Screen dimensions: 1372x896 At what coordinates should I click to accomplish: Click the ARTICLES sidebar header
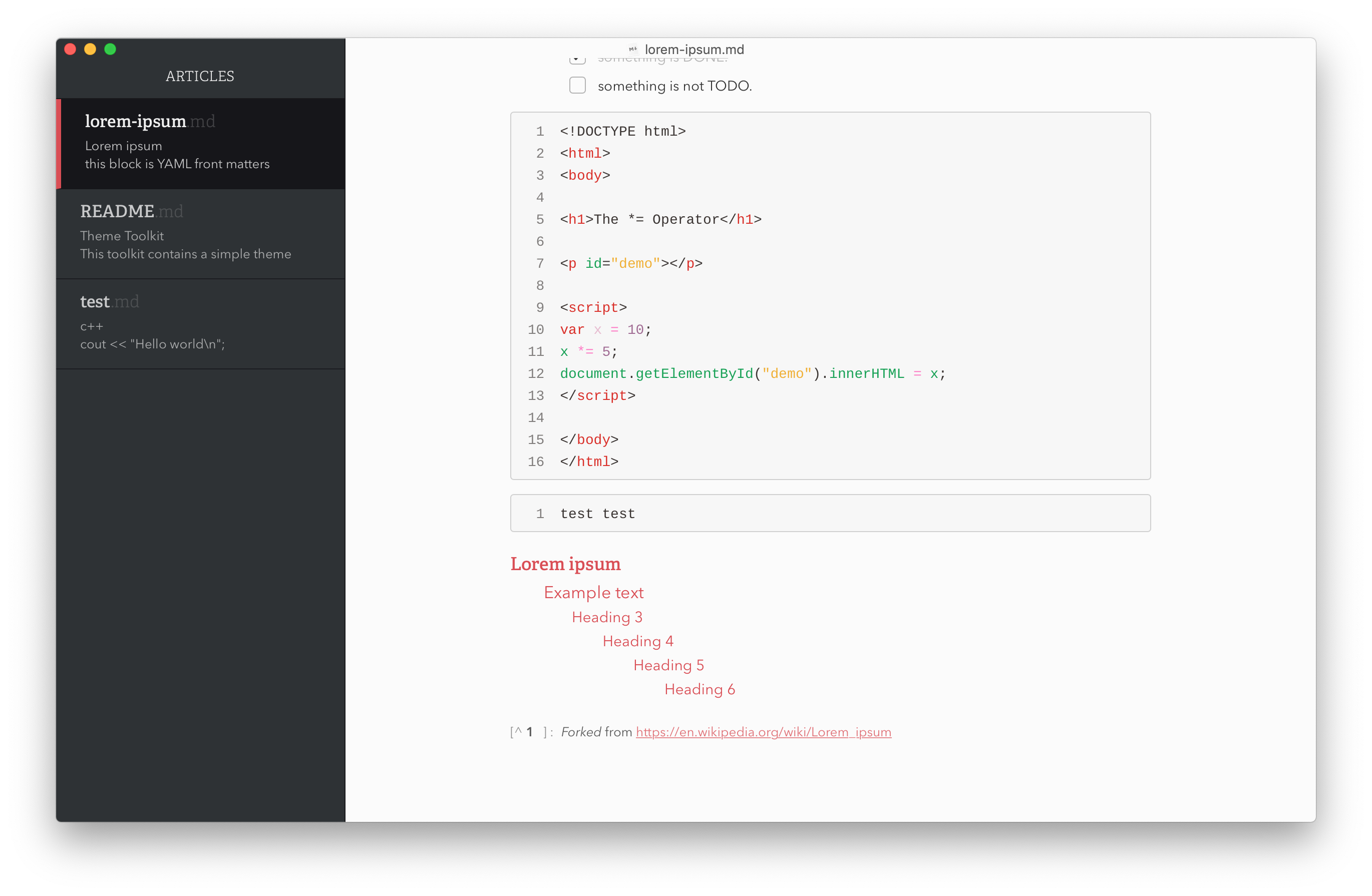pos(199,76)
